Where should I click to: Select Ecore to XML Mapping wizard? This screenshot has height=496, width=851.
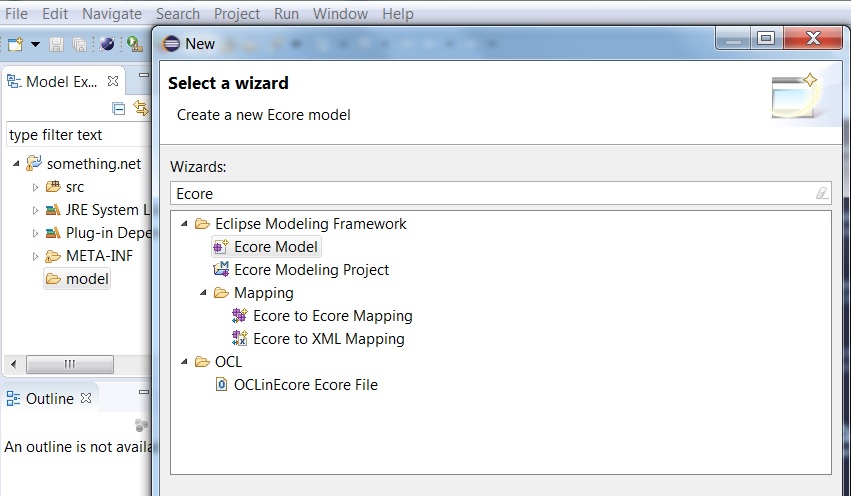point(329,339)
